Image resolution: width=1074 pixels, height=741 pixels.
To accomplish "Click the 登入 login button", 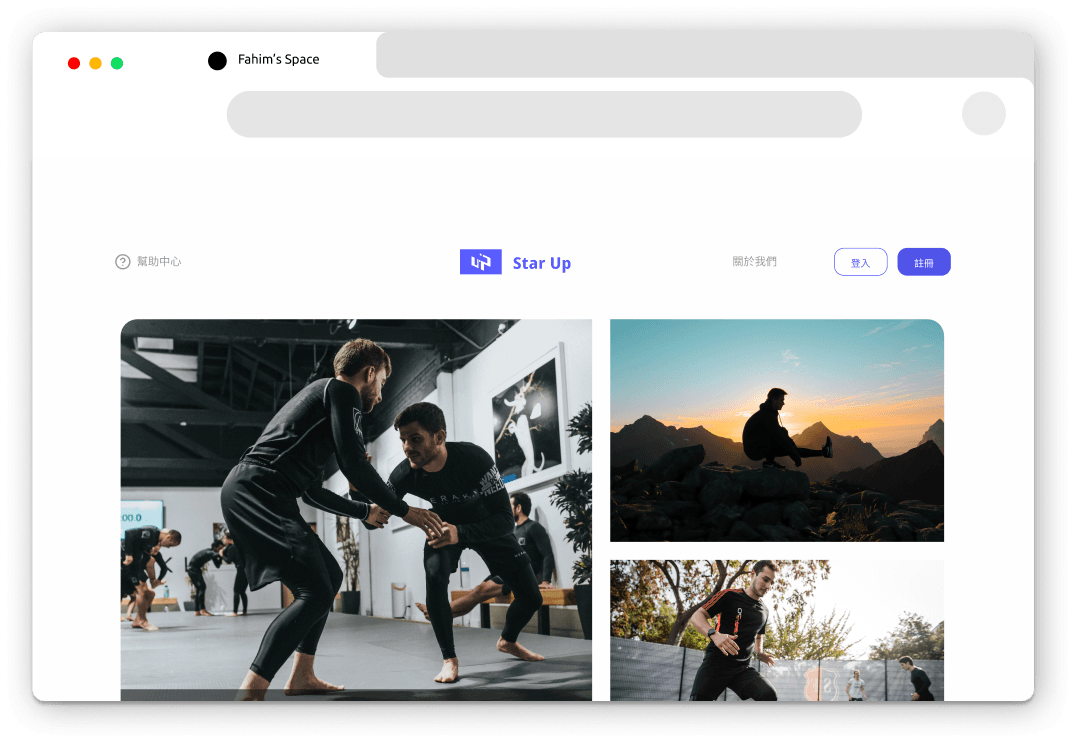I will tap(860, 262).
